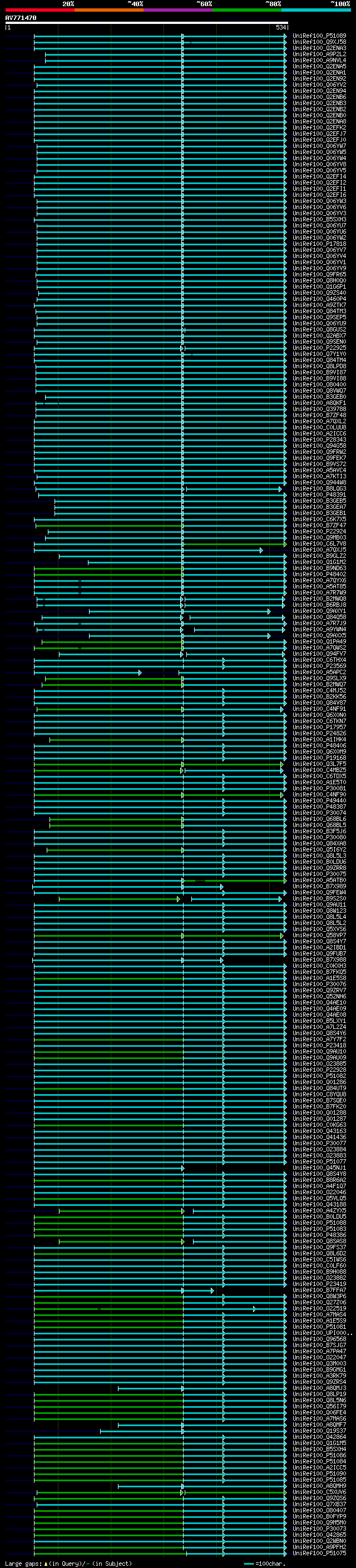
Task: Open hit UniRef100_Q2ENA5
Action: 319,66
